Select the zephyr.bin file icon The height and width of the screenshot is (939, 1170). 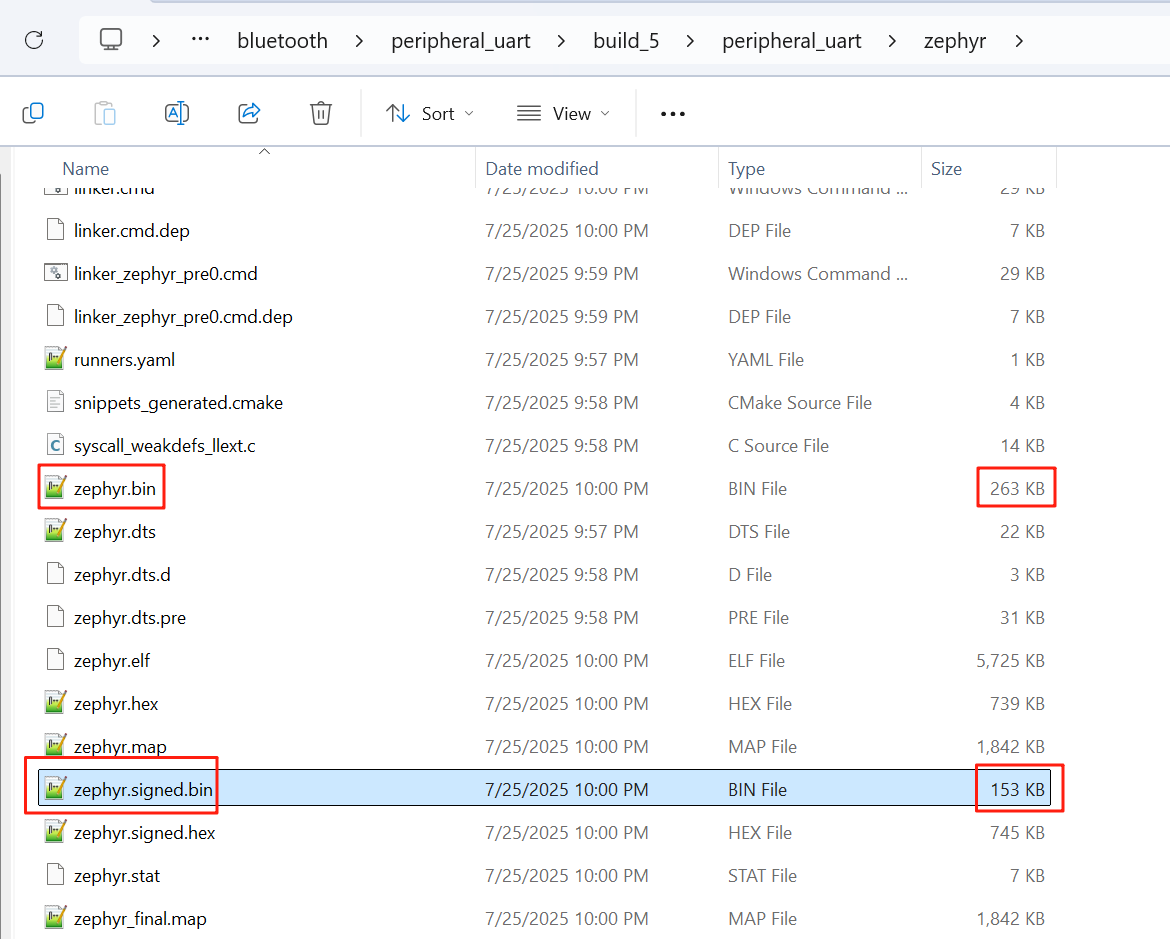(55, 488)
